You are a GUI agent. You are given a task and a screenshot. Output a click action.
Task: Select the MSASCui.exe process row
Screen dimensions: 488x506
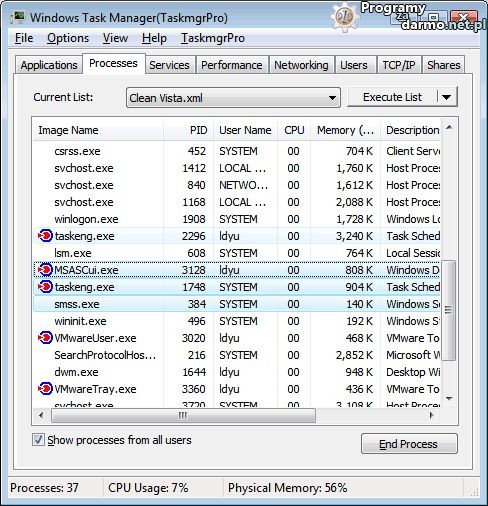click(x=237, y=270)
